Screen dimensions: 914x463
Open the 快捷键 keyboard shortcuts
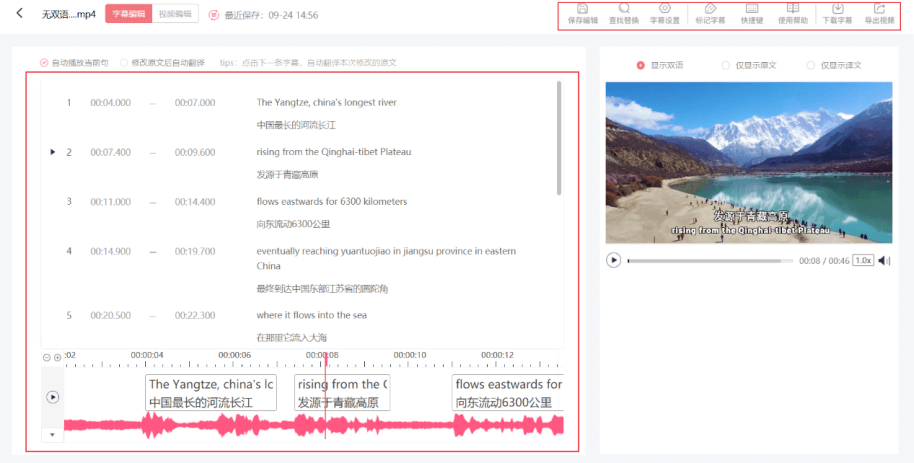tap(751, 13)
